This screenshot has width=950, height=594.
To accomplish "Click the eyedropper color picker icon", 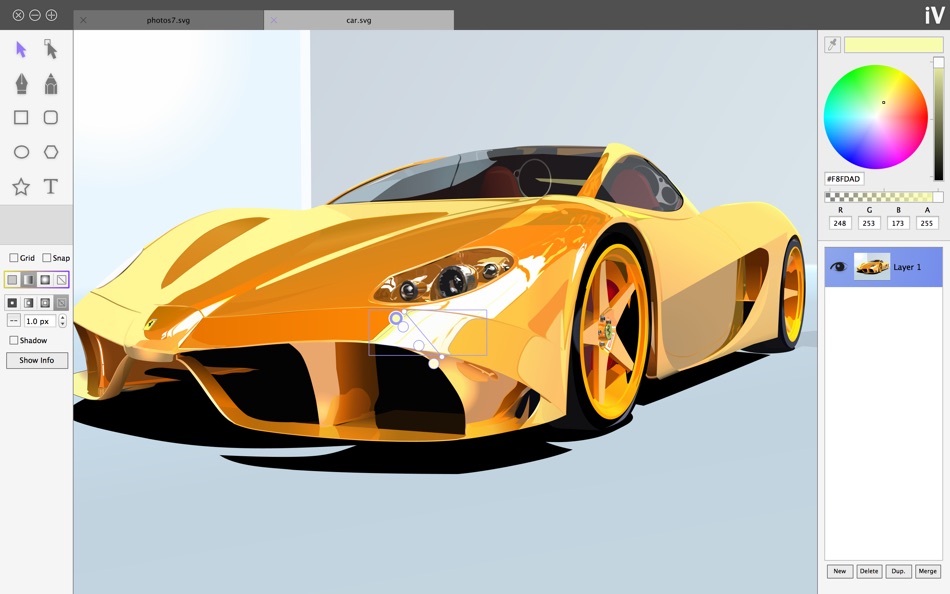I will pos(832,45).
